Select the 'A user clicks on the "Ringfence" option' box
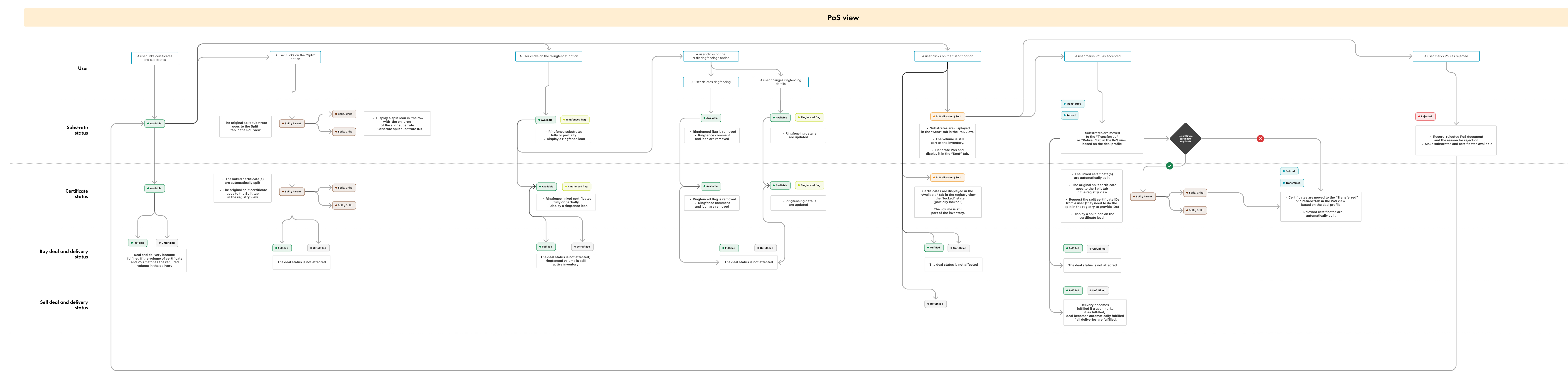Viewport: 1568px width, 383px height. 549,56
